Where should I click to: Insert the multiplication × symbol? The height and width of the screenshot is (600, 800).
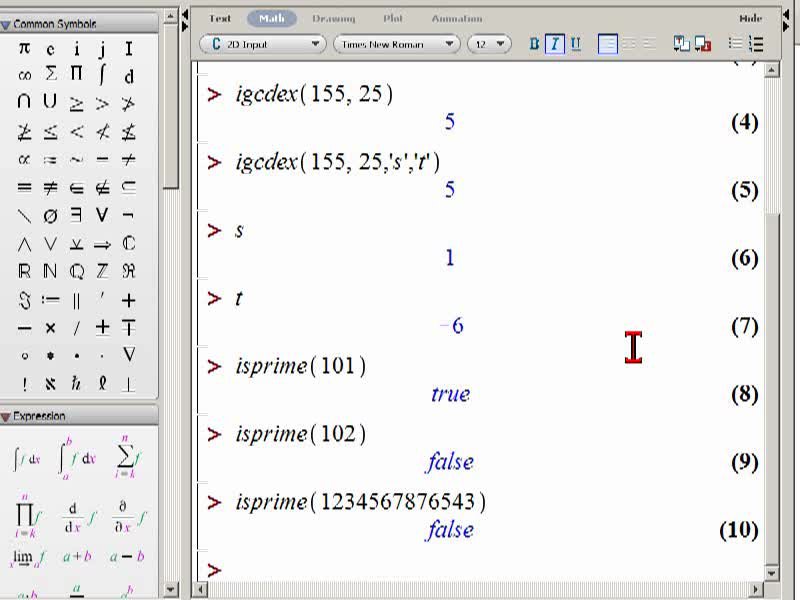coord(50,328)
